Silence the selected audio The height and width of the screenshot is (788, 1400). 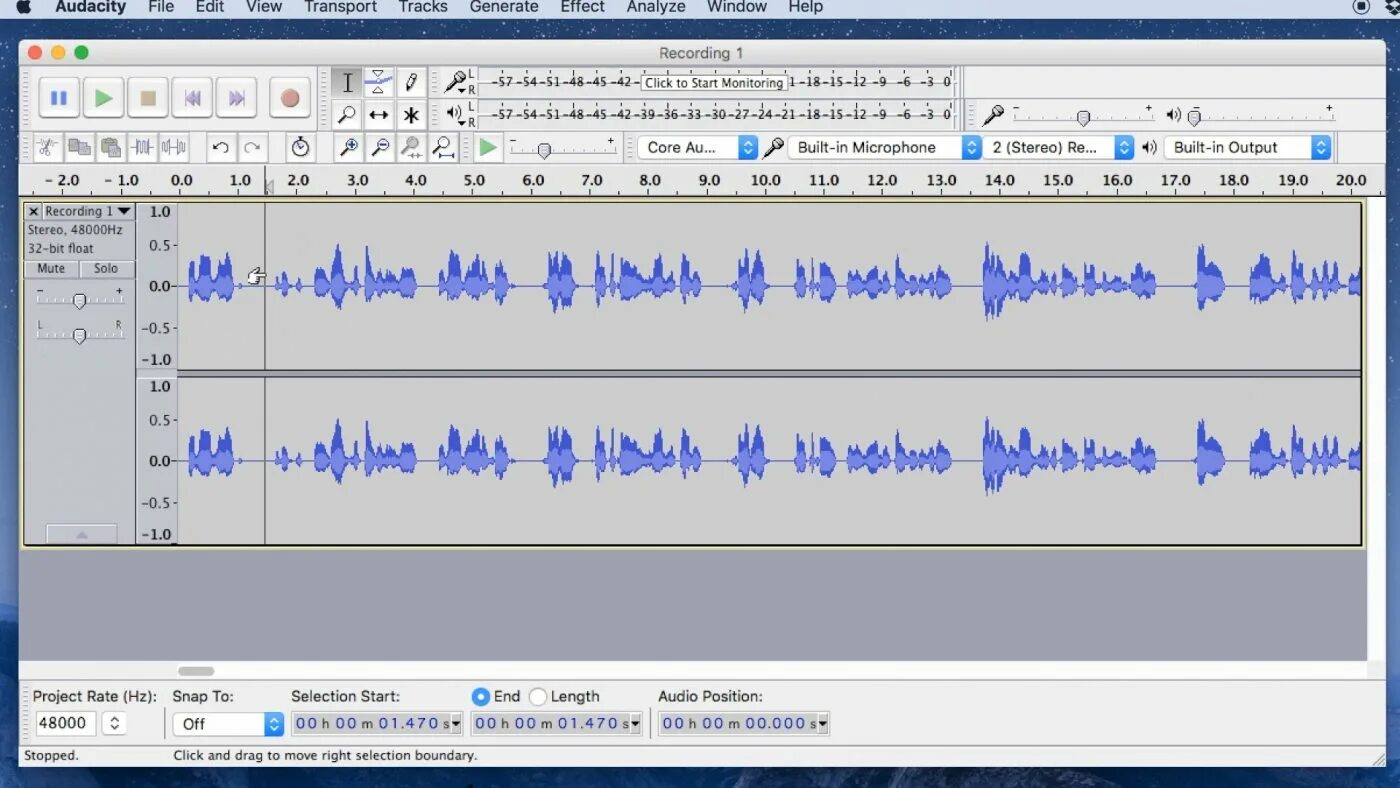pos(174,148)
